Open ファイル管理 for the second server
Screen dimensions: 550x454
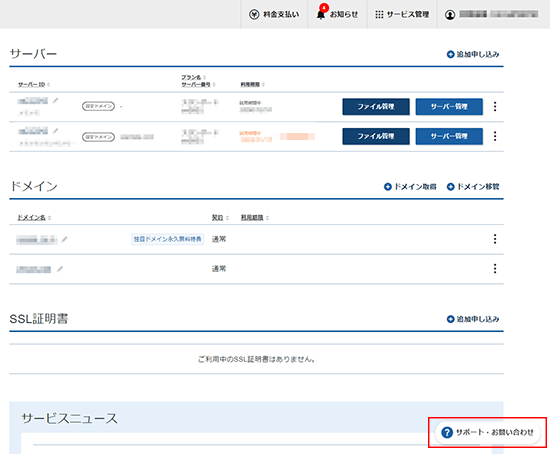(x=376, y=136)
